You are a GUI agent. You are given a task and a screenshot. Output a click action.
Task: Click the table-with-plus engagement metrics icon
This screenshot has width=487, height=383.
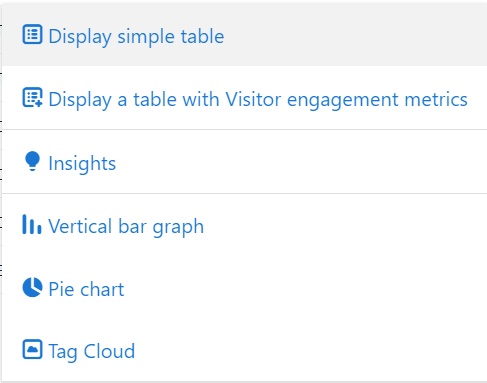(32, 97)
